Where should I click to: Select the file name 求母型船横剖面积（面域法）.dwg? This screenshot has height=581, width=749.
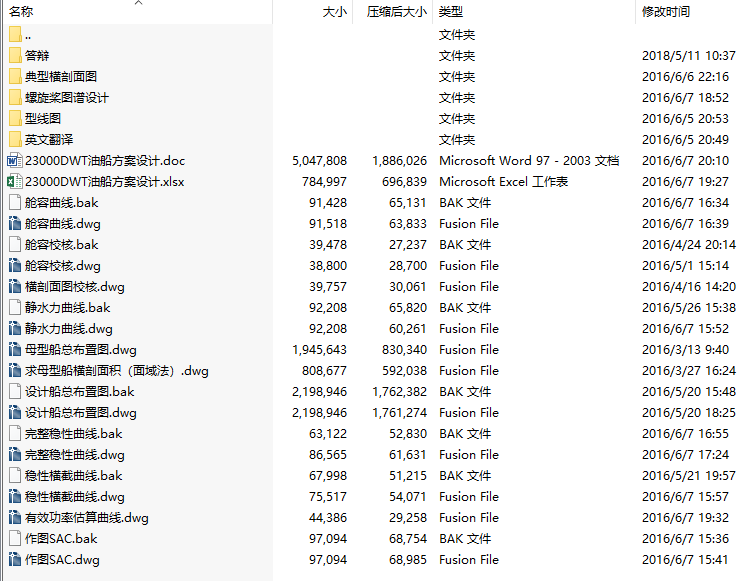point(117,371)
